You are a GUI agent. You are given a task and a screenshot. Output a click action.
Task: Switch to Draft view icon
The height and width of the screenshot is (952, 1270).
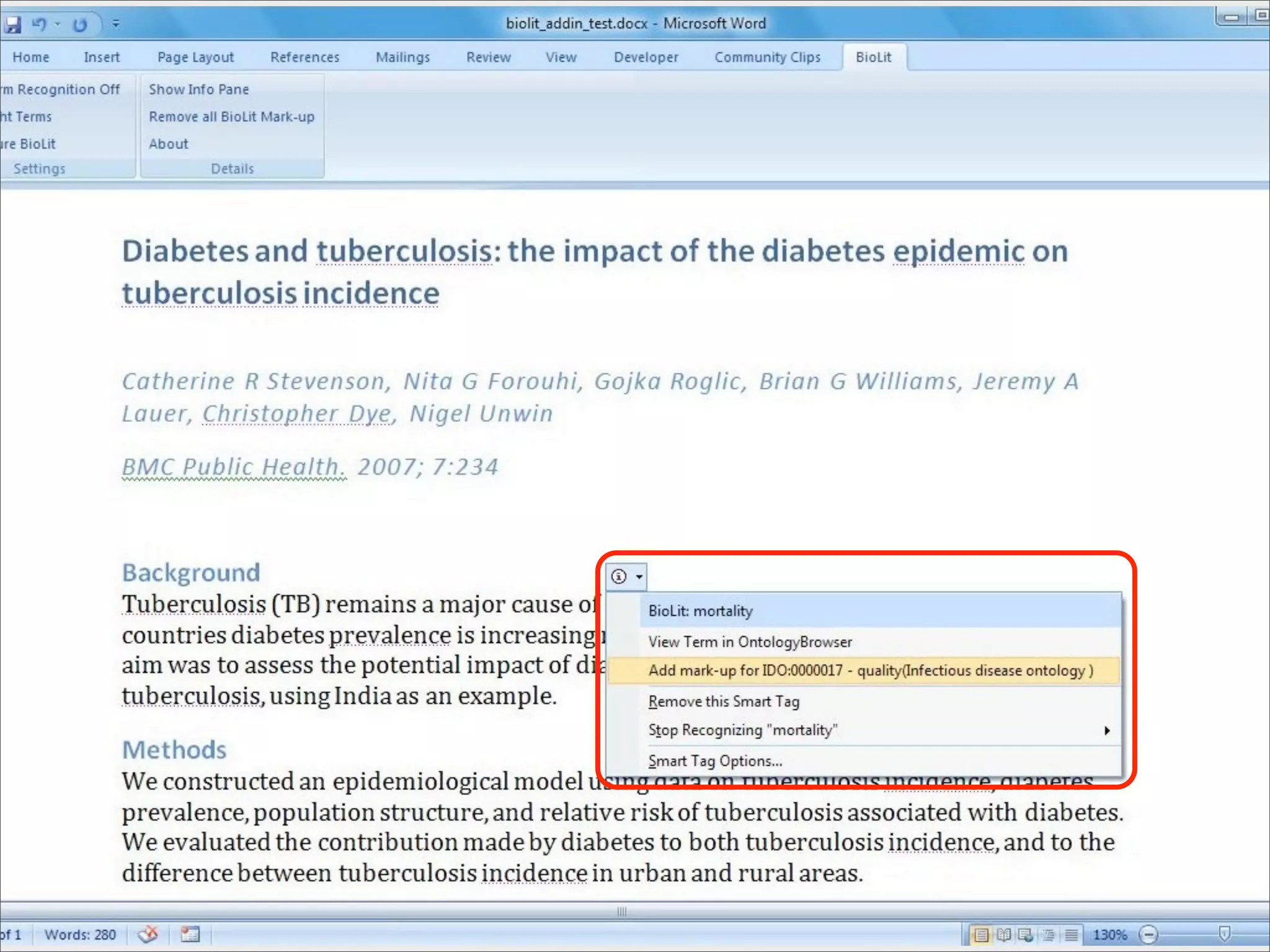(1071, 935)
